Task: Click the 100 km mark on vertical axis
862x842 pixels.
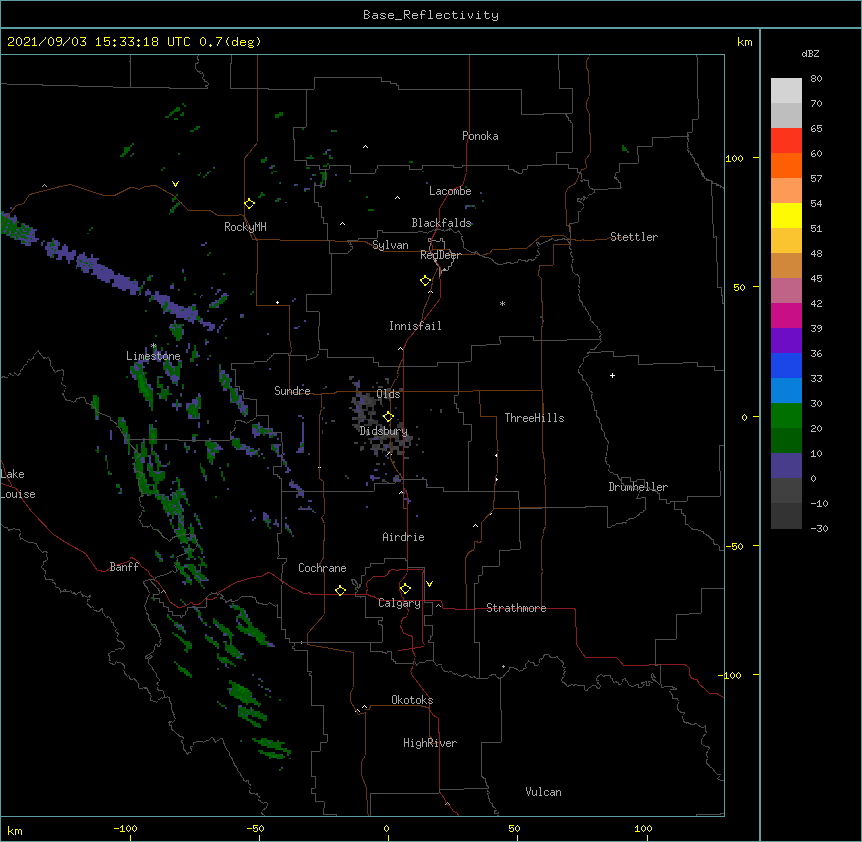Action: pos(734,158)
